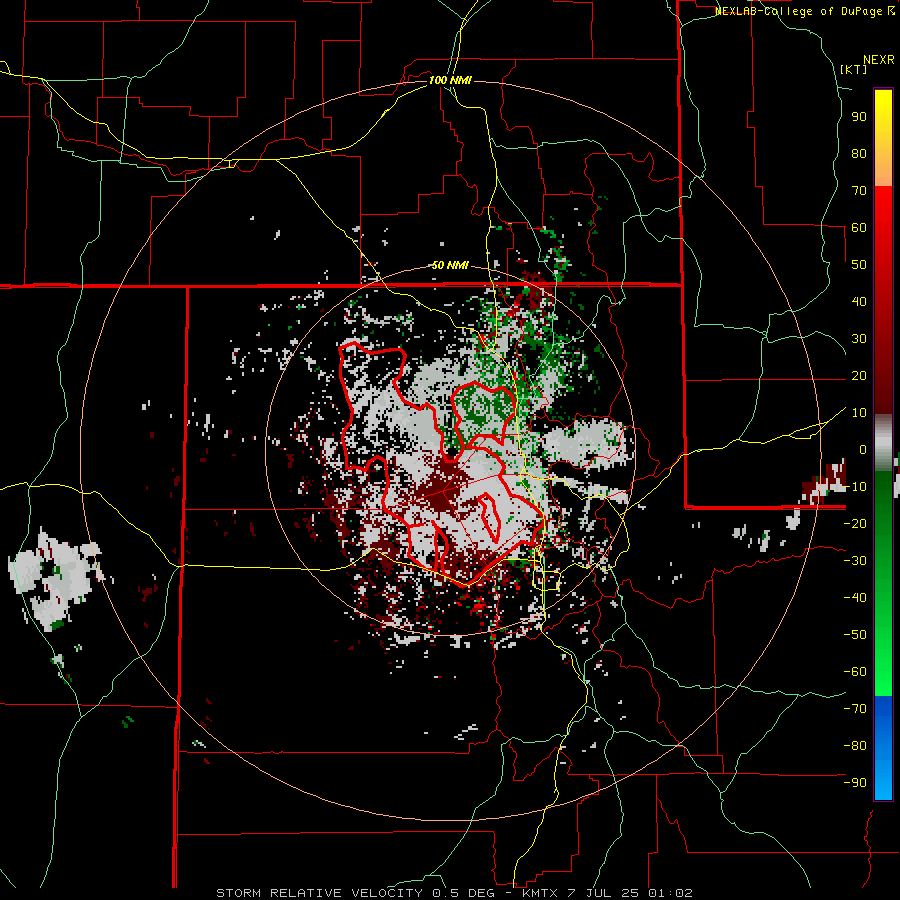900x900 pixels.
Task: Click the Storm Relative Velocity caption text
Action: pyautogui.click(x=455, y=893)
